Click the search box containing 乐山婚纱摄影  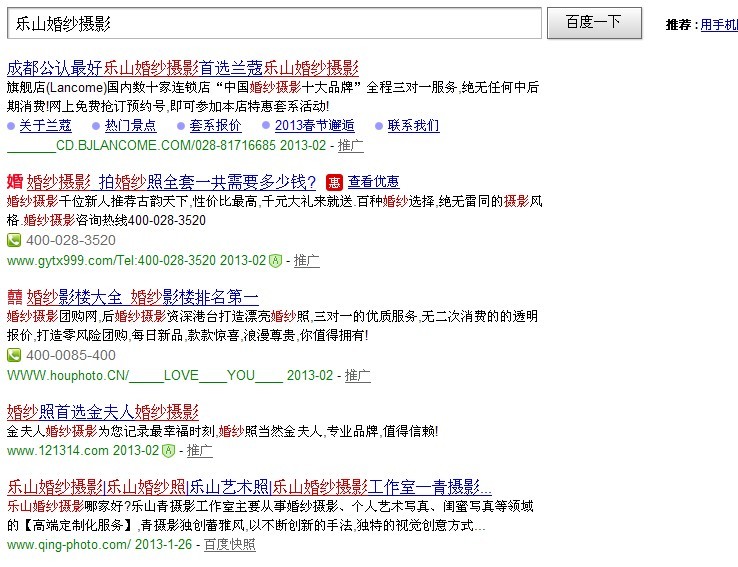pyautogui.click(x=274, y=23)
